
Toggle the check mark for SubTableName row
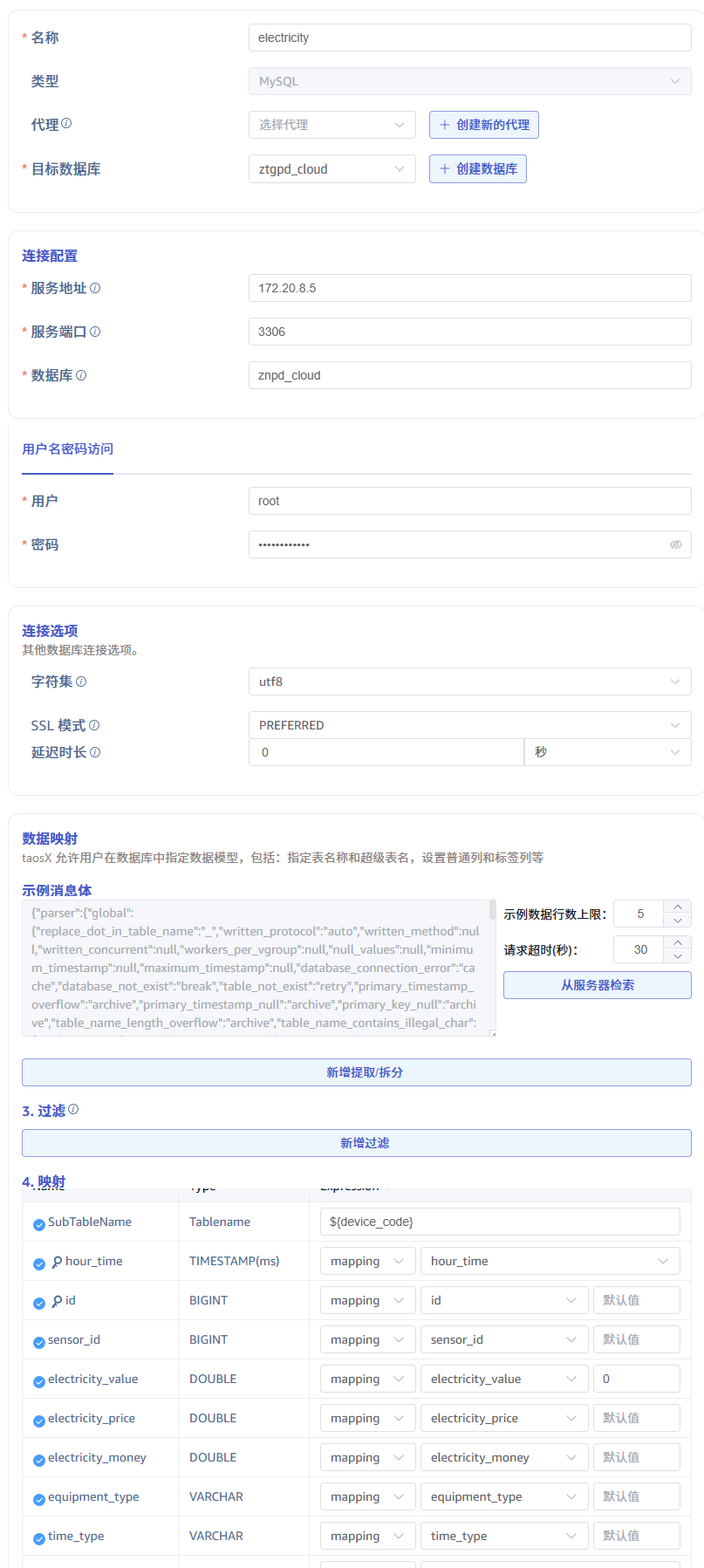click(39, 1224)
